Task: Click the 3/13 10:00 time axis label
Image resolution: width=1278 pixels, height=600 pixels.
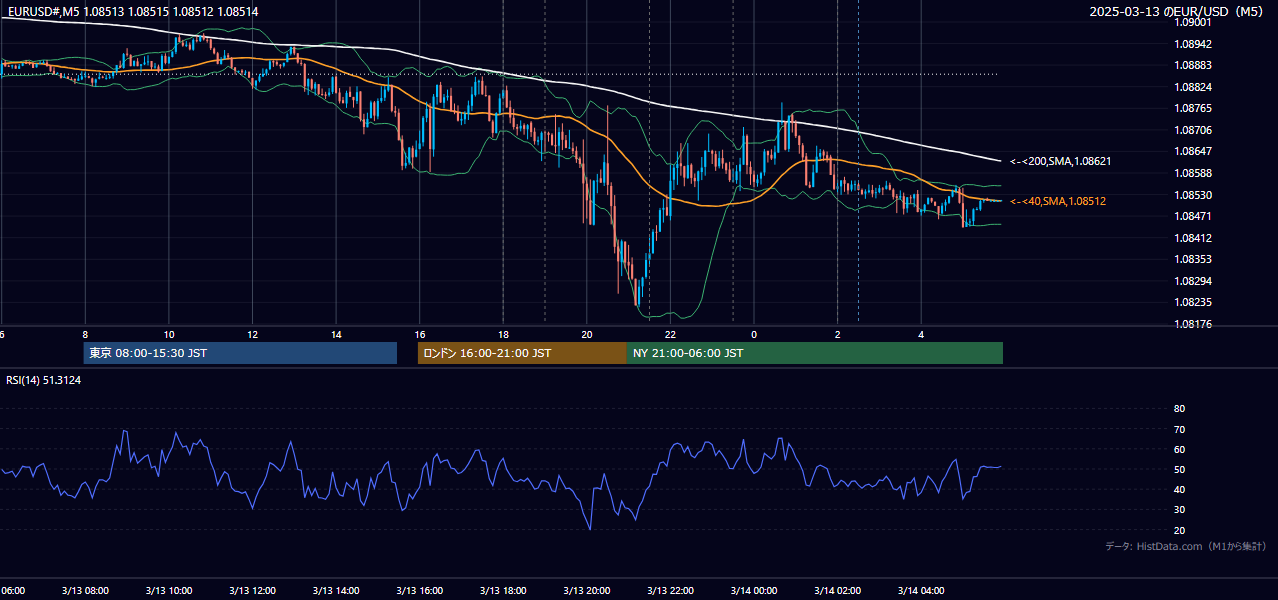Action: [x=168, y=590]
